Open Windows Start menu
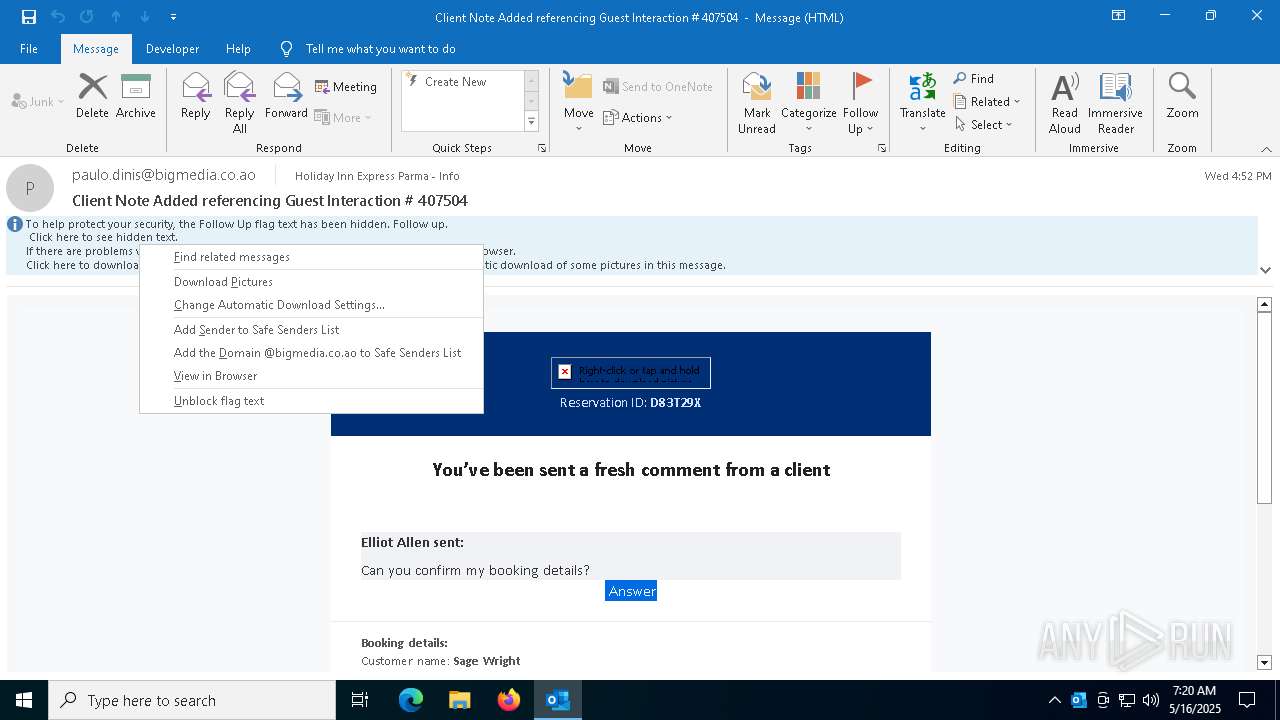The width and height of the screenshot is (1280, 720). coord(24,700)
